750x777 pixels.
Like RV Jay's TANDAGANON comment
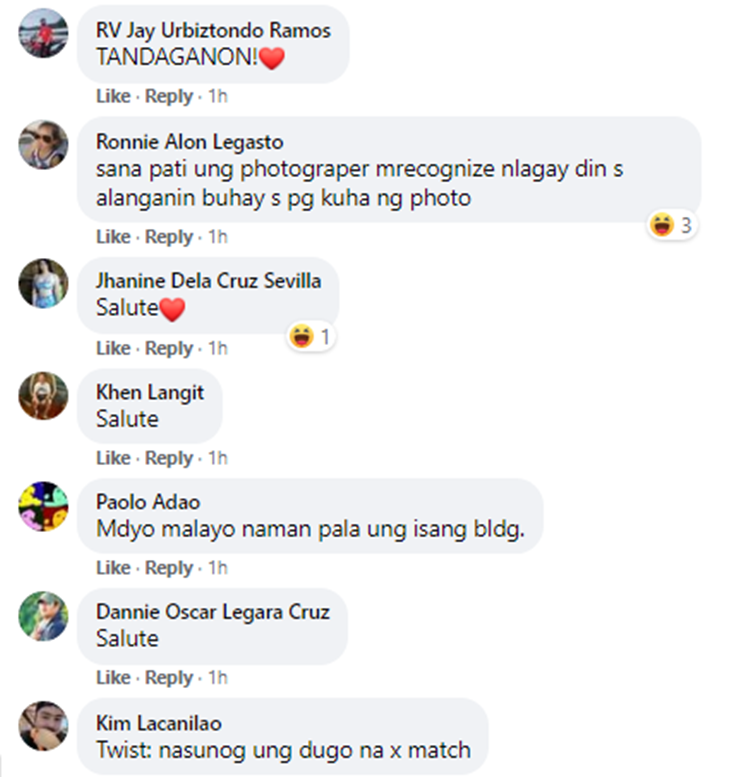click(113, 96)
